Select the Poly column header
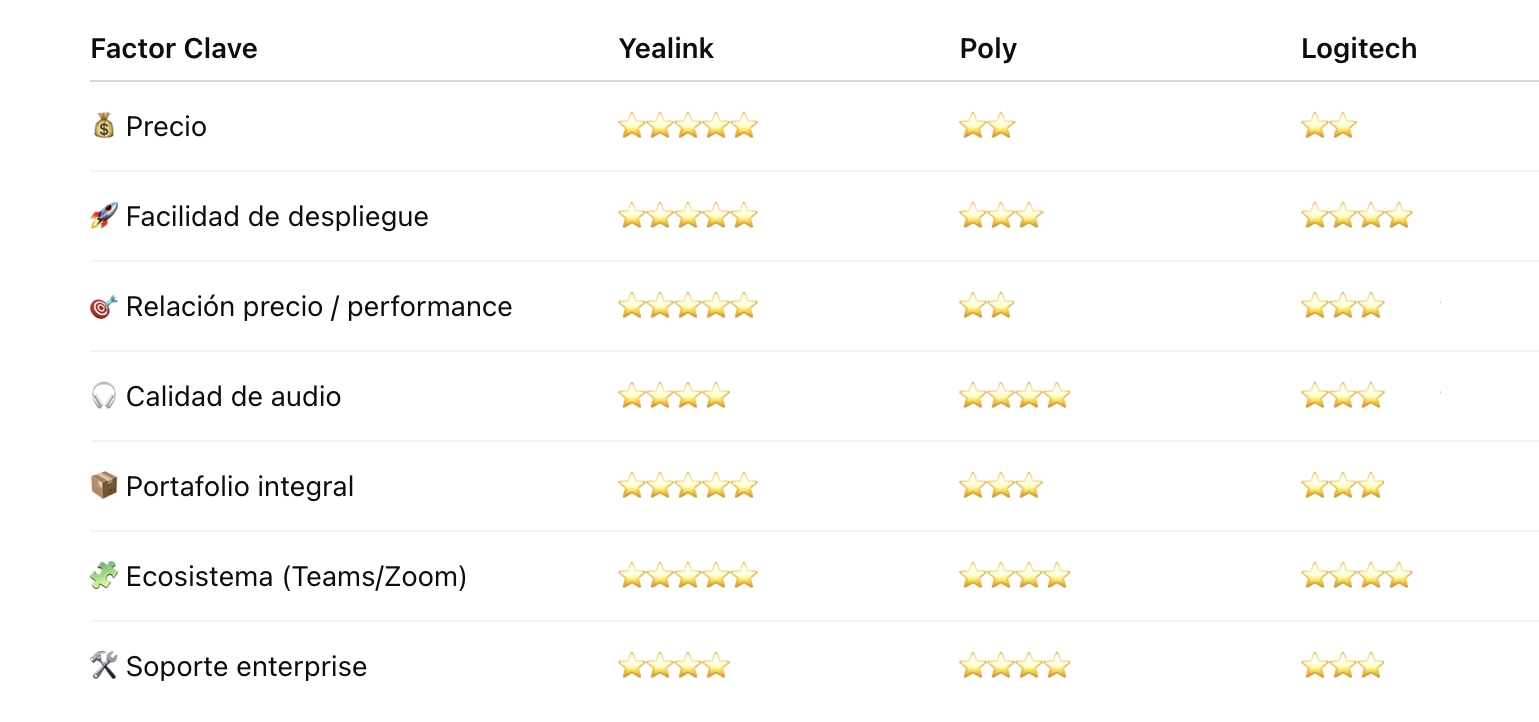 tap(988, 49)
